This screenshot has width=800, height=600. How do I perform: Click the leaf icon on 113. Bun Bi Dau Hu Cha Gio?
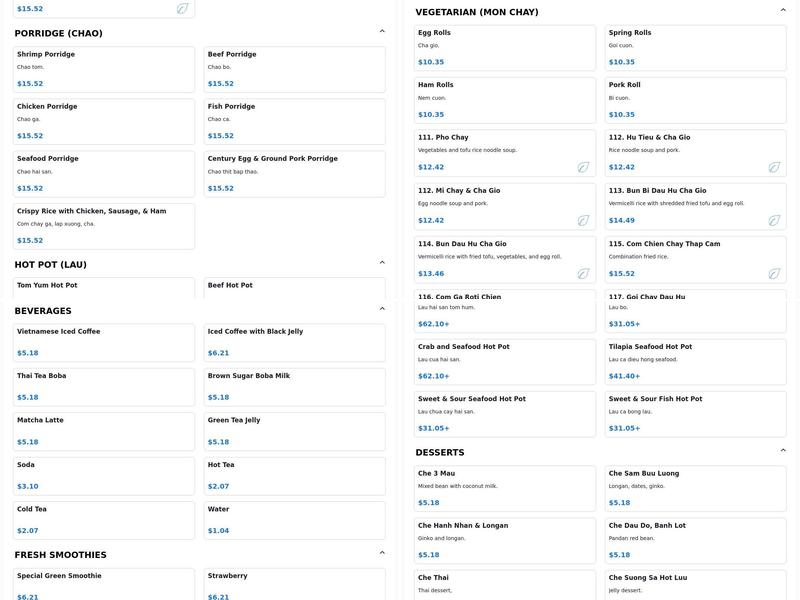click(x=774, y=221)
